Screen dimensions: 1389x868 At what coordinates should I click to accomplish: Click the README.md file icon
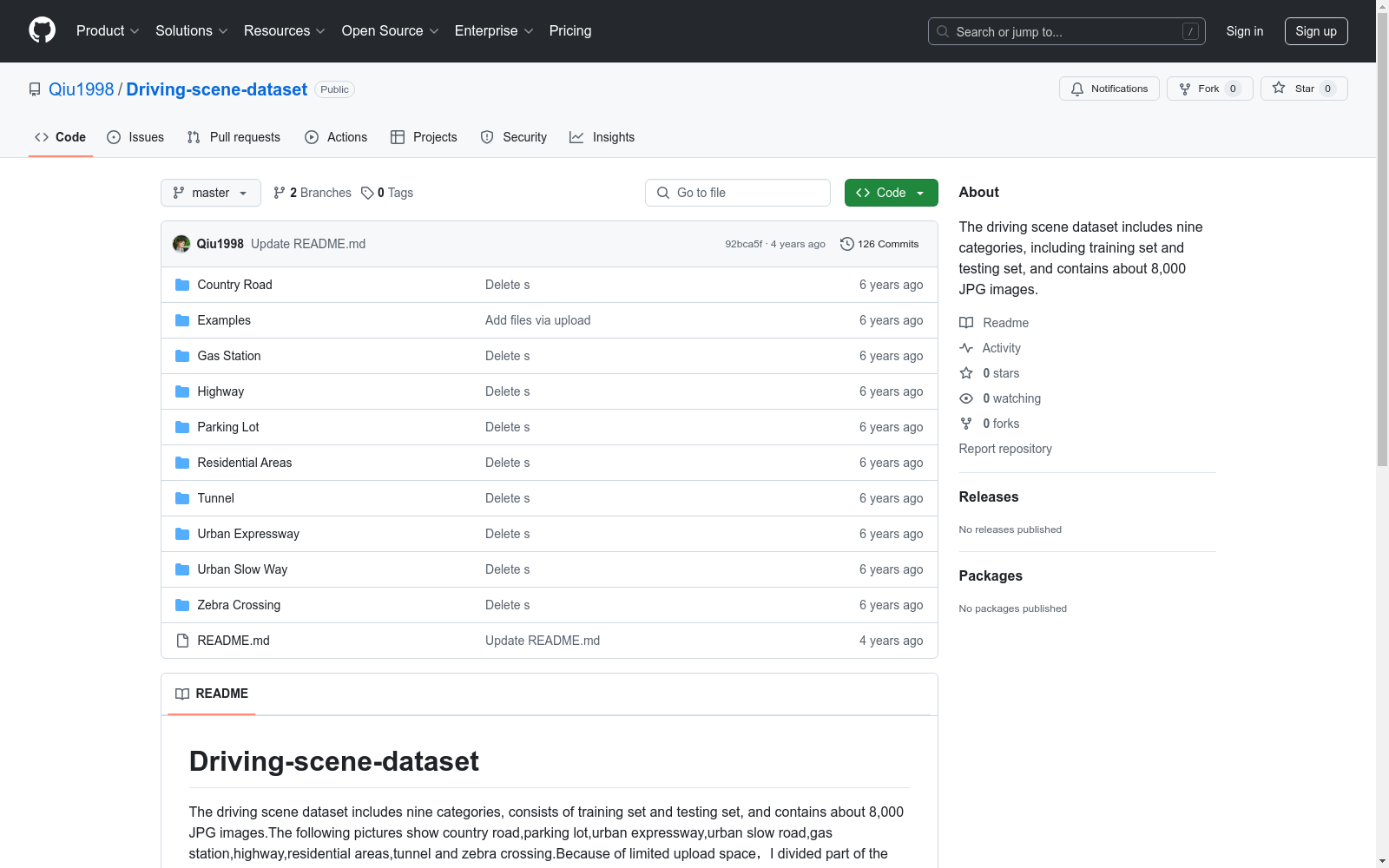pyautogui.click(x=182, y=641)
